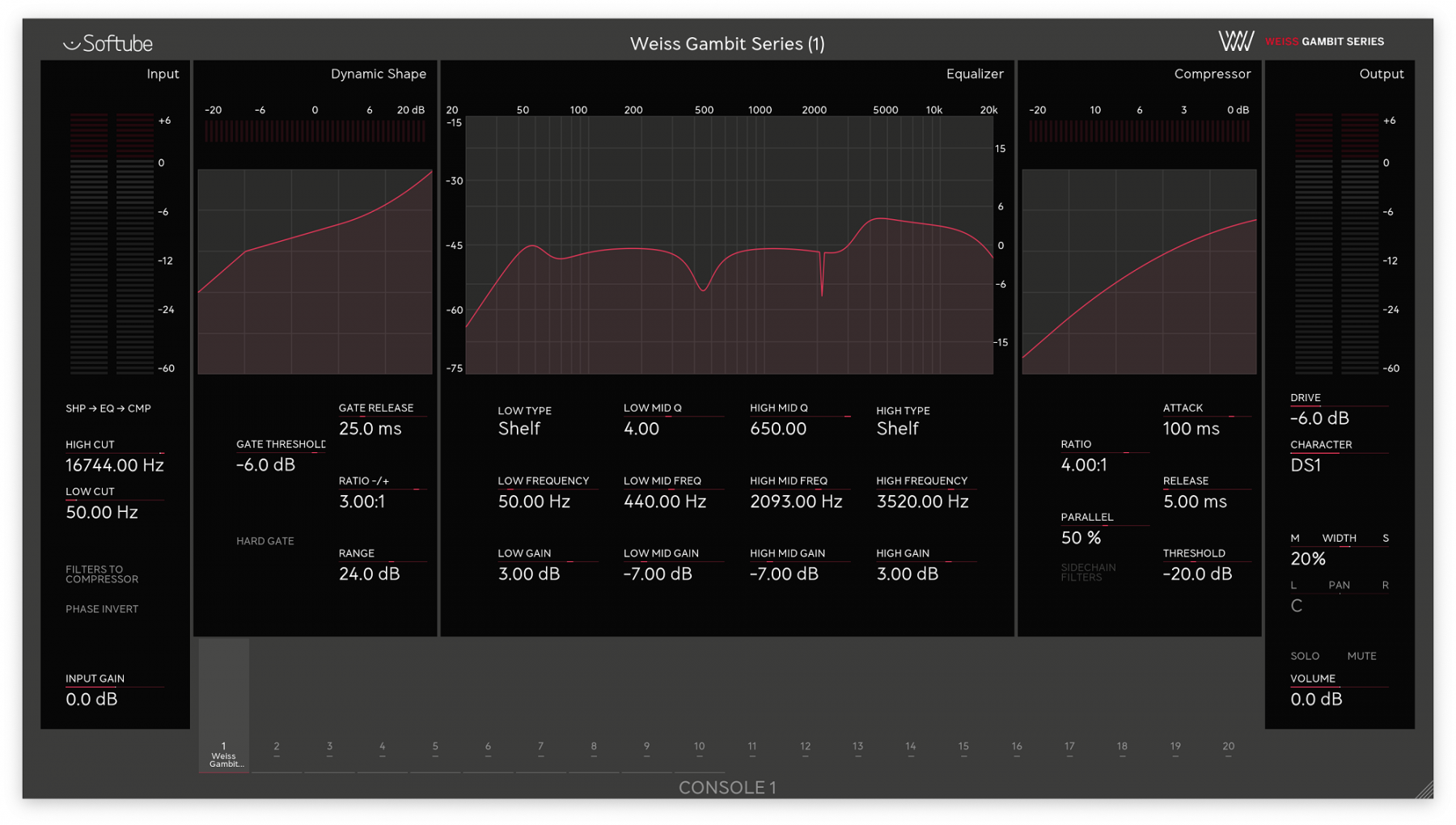
Task: Select channel 8 slot
Action: [x=594, y=749]
